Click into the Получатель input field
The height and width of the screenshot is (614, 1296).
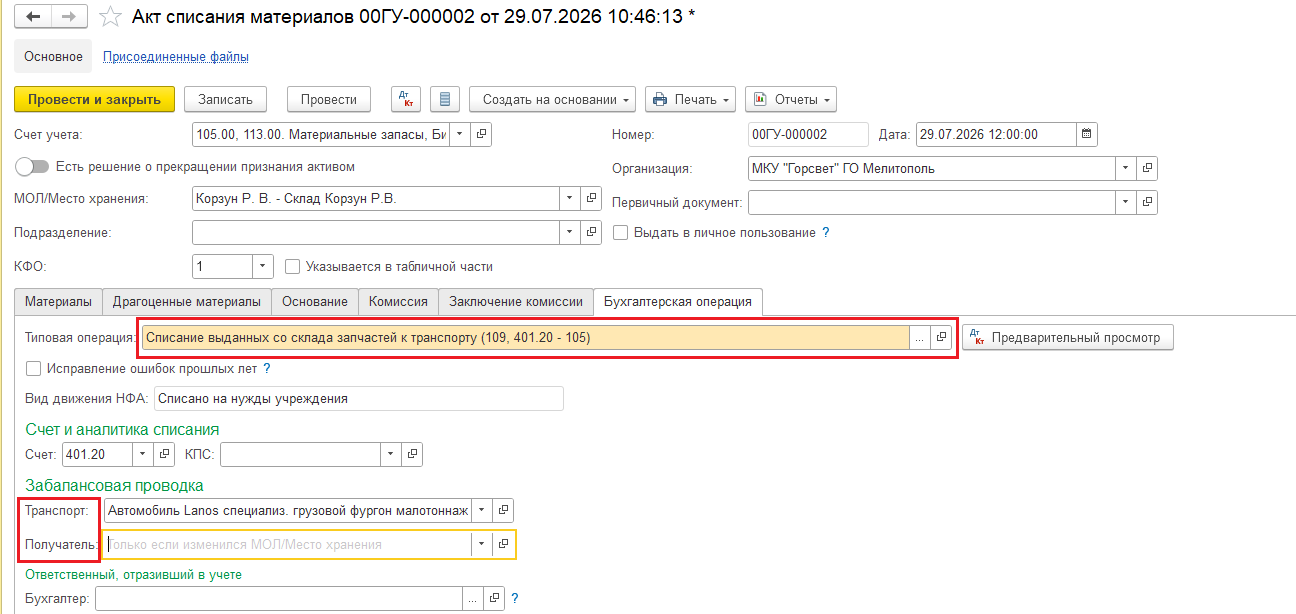coord(288,544)
